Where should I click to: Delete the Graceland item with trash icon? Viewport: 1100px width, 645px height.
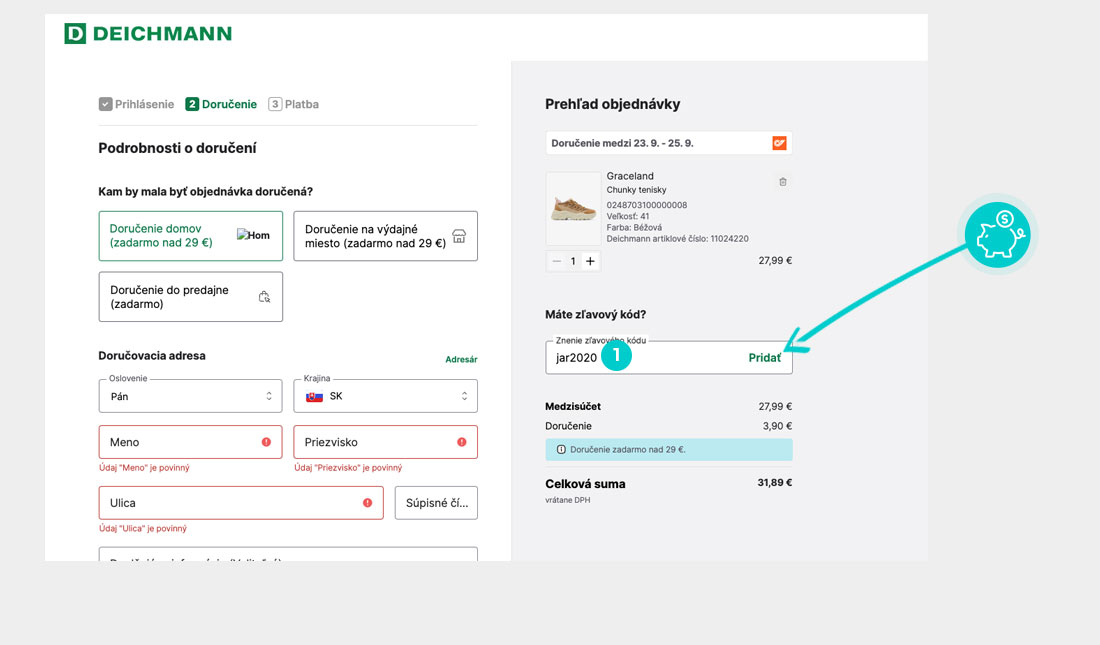782,182
